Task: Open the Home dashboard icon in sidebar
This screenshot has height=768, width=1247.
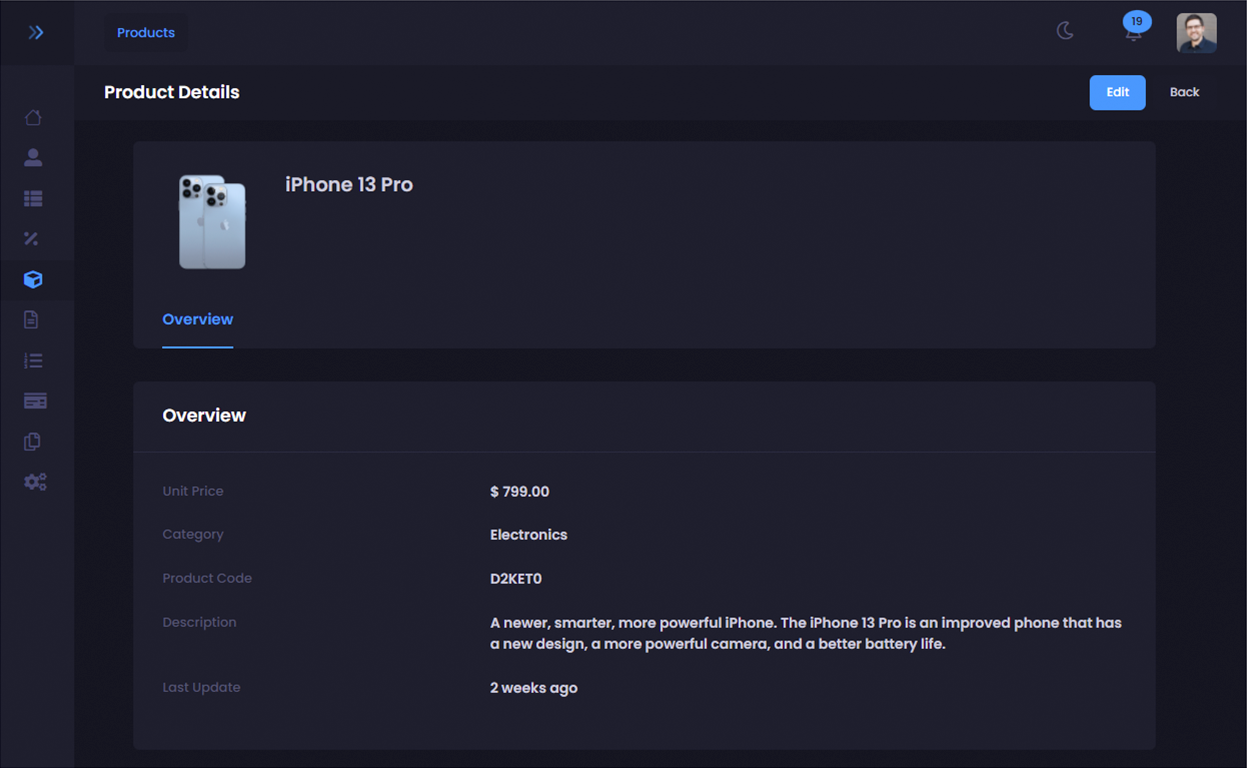Action: [x=33, y=117]
